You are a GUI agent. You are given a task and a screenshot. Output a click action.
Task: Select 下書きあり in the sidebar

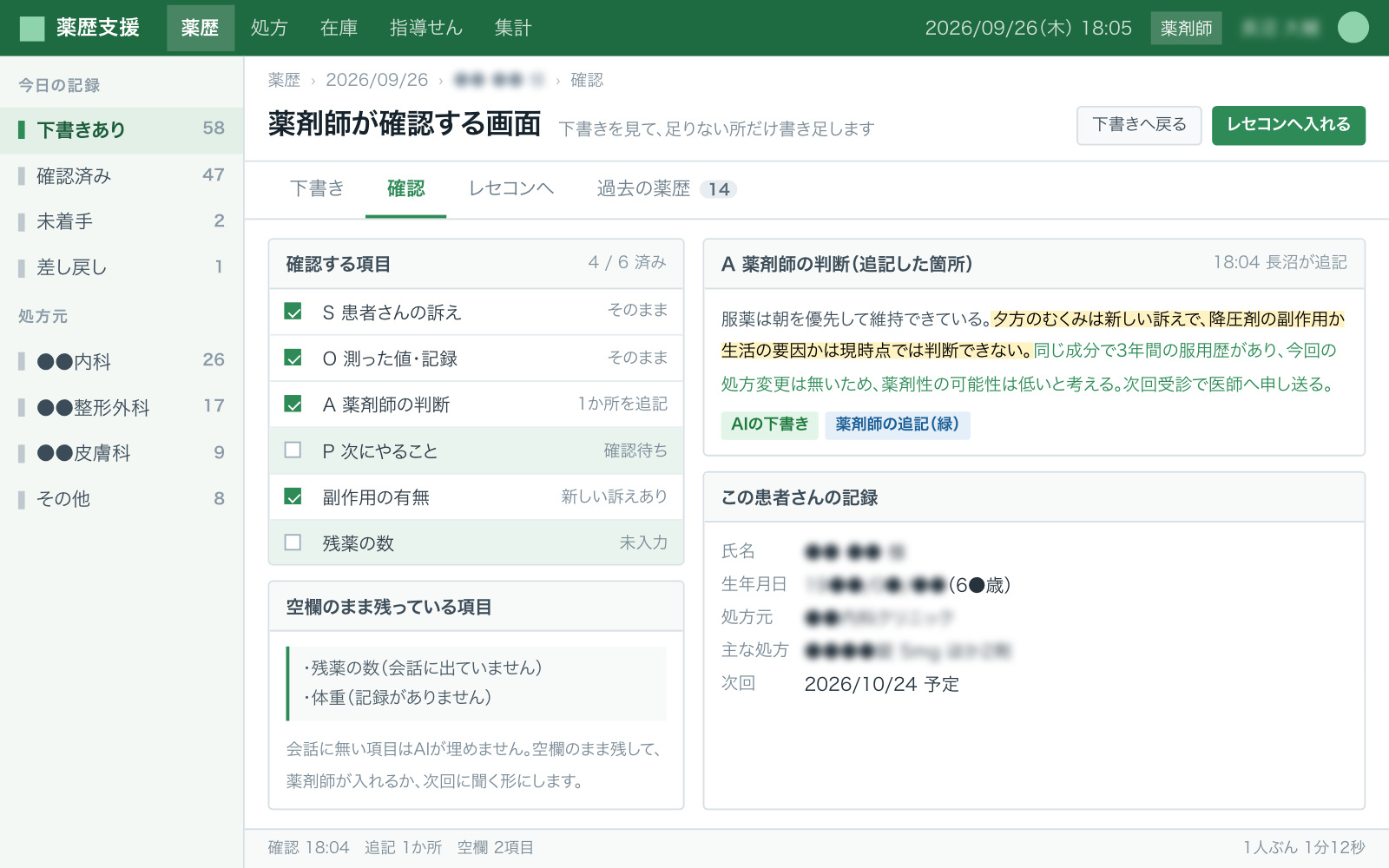coord(122,129)
